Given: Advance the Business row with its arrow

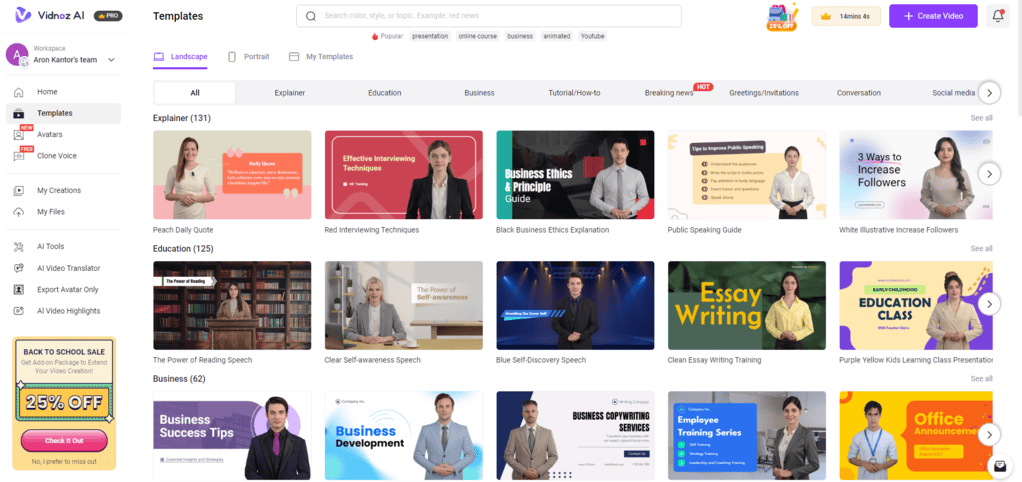Looking at the screenshot, I should (x=989, y=434).
